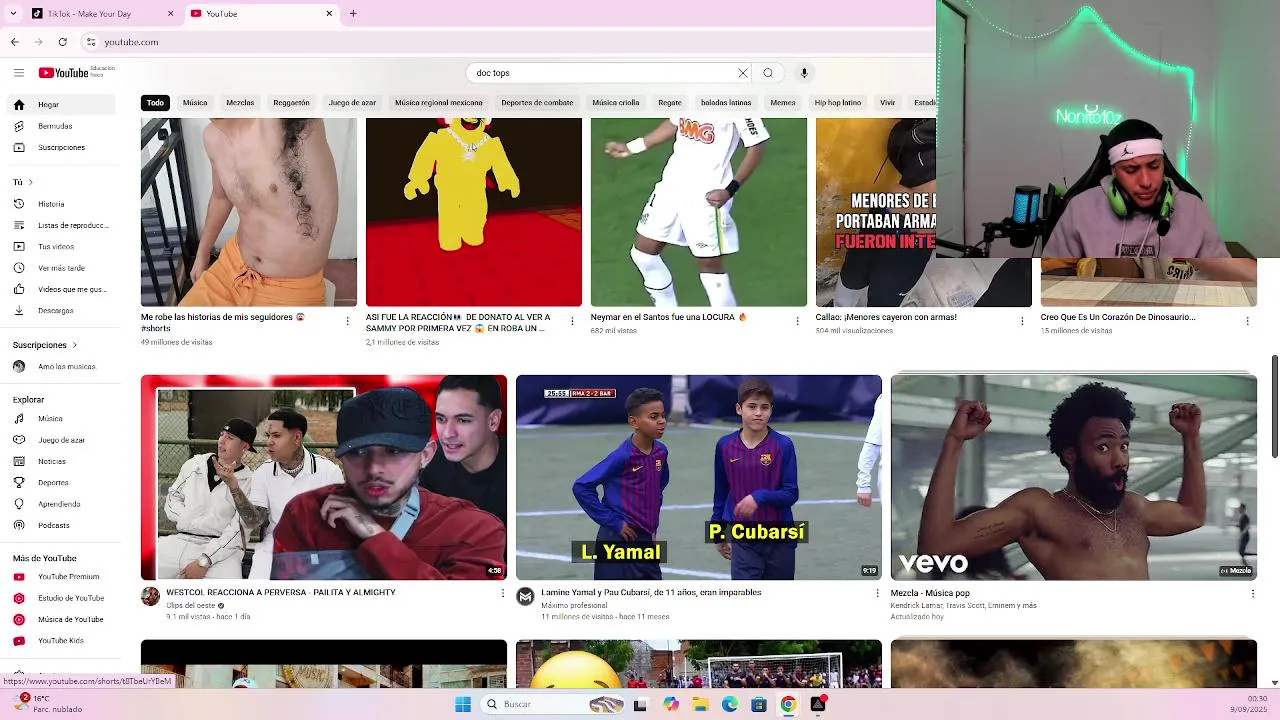Open options for WESTCOL REACCIONA video
Screen dimensions: 1280x720
click(x=502, y=594)
